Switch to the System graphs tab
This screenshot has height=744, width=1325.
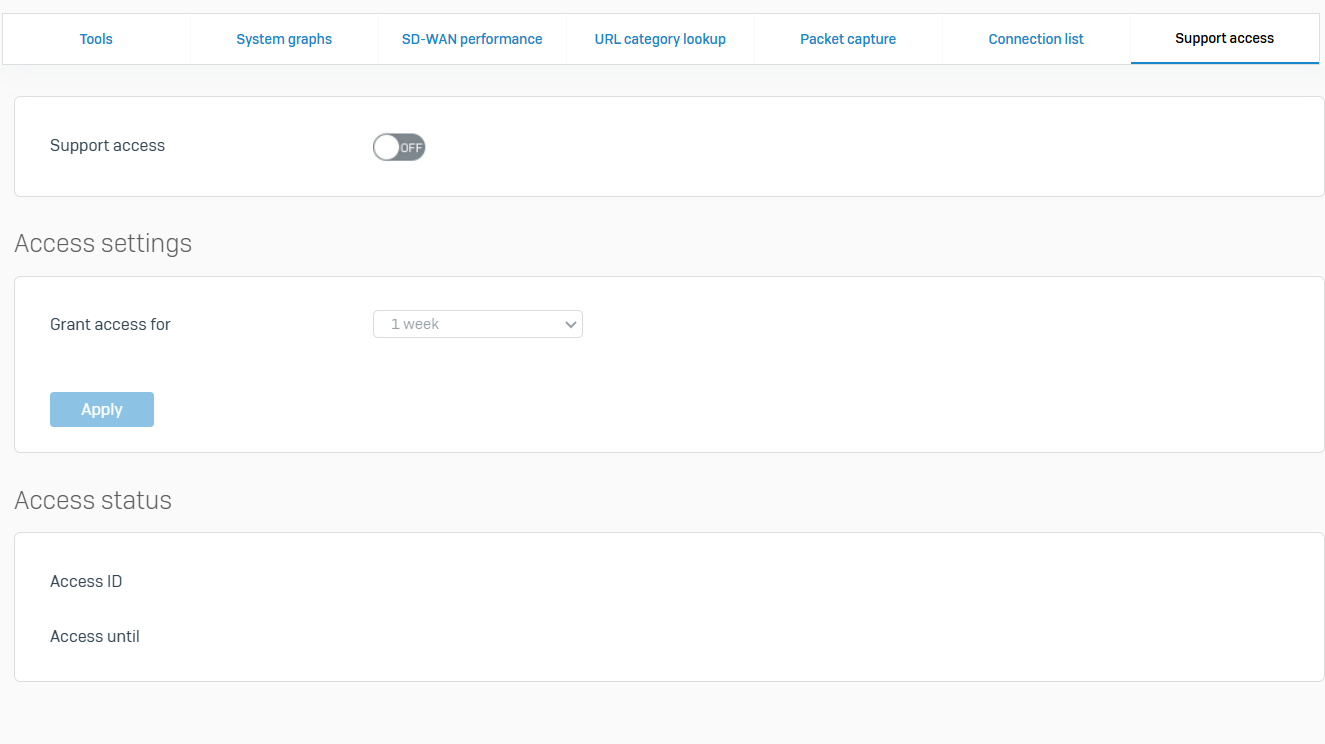pyautogui.click(x=284, y=39)
